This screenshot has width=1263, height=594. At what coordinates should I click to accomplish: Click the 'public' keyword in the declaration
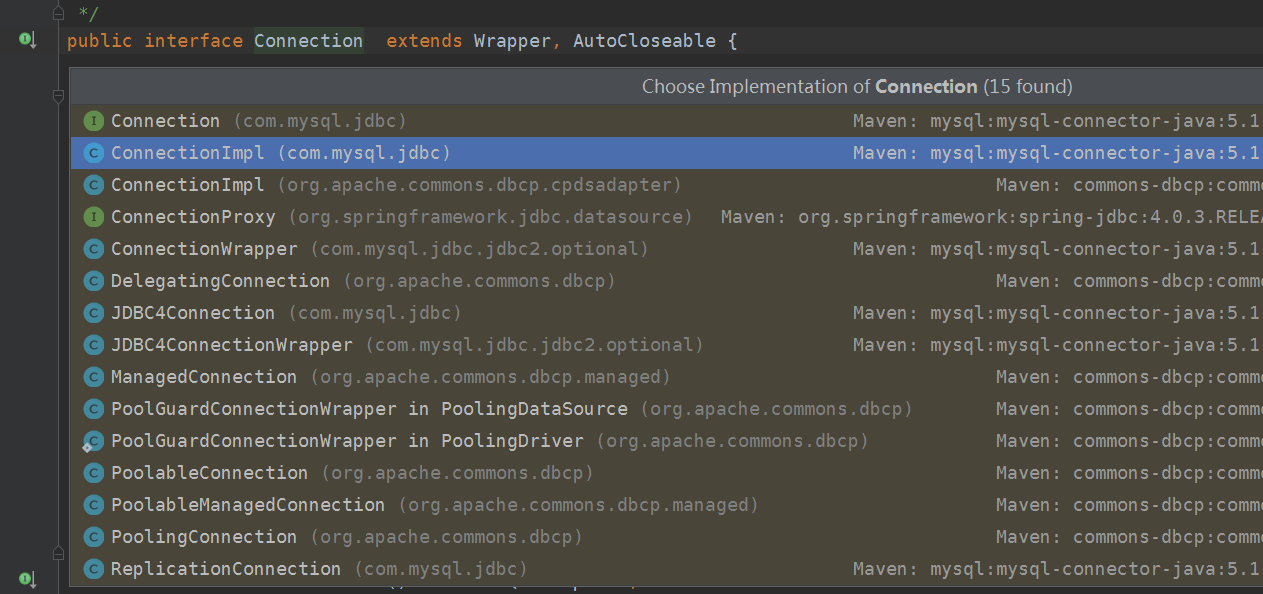click(x=100, y=41)
